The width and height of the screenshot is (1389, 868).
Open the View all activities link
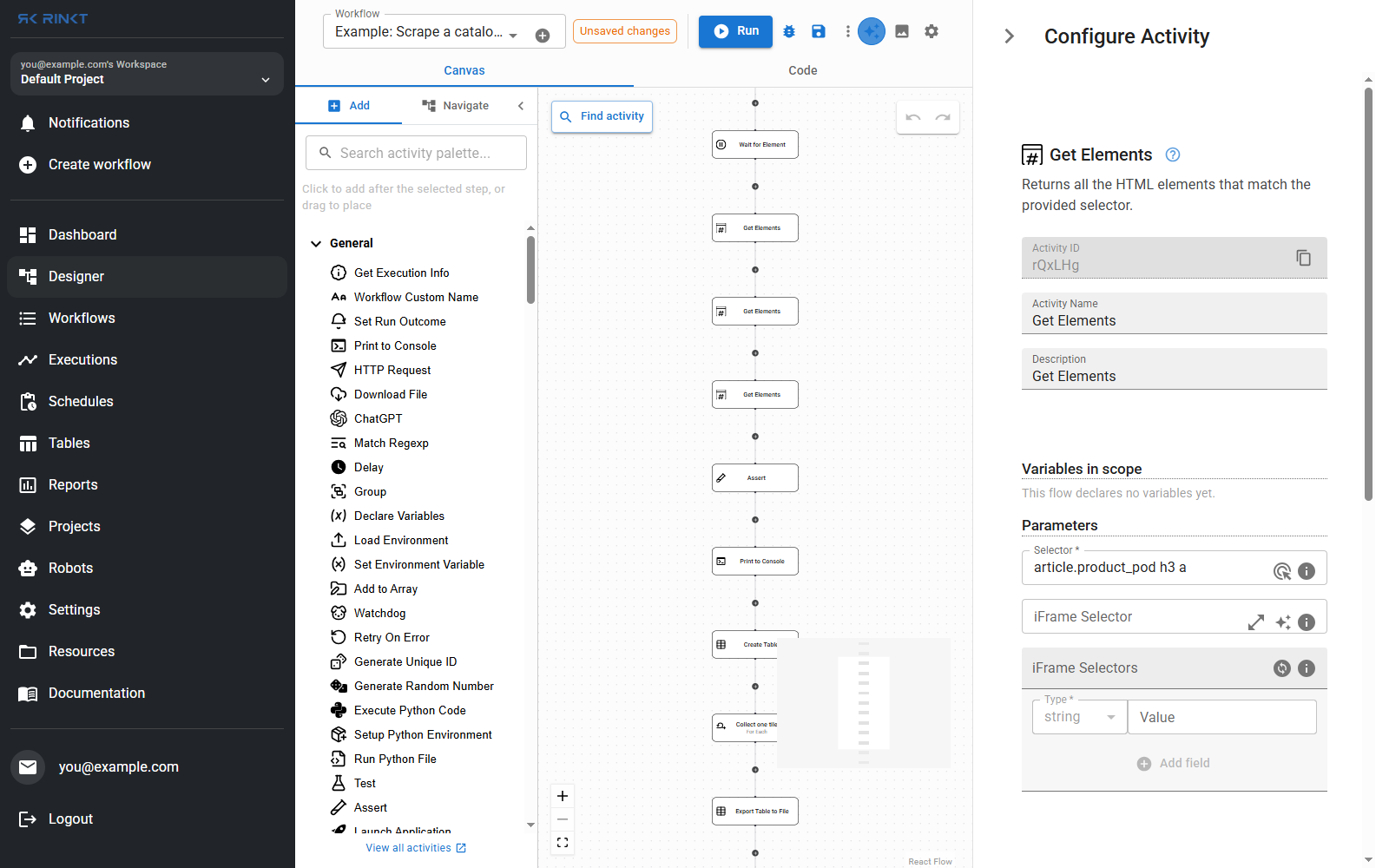[416, 848]
